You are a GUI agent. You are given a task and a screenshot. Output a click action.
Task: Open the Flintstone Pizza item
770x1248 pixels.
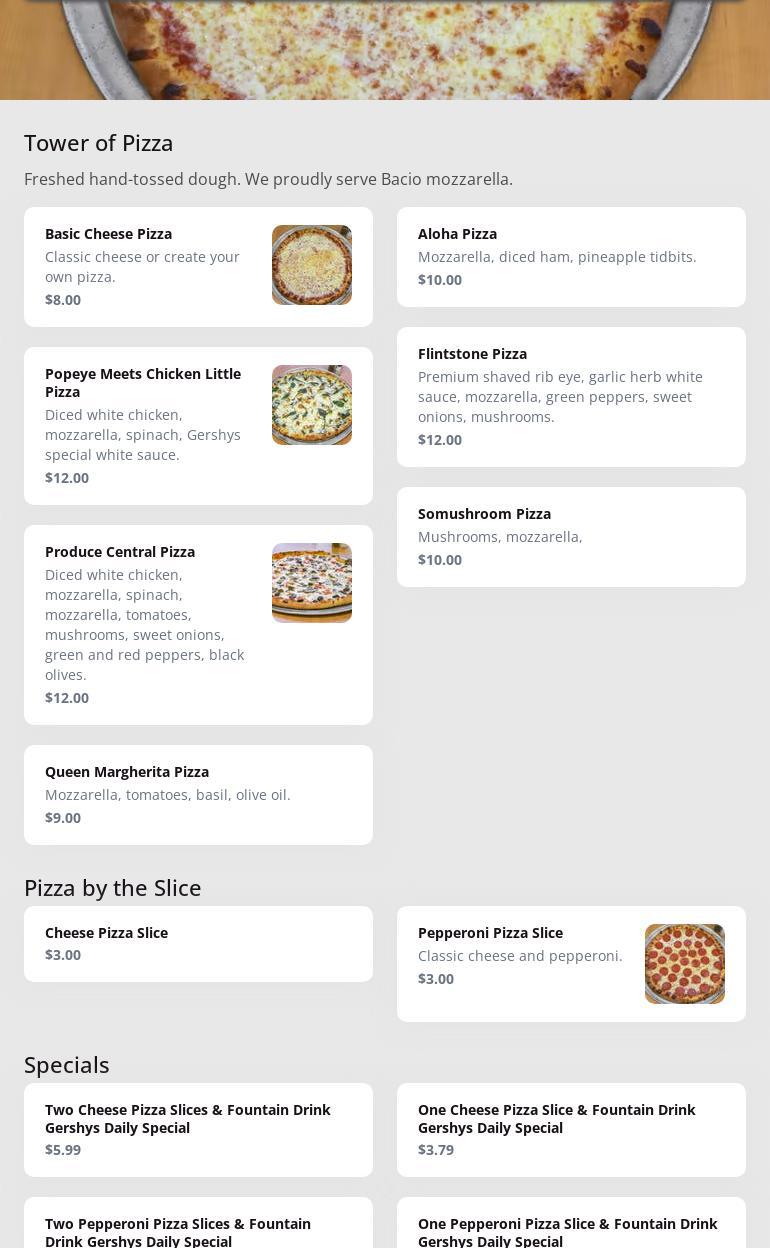(571, 397)
